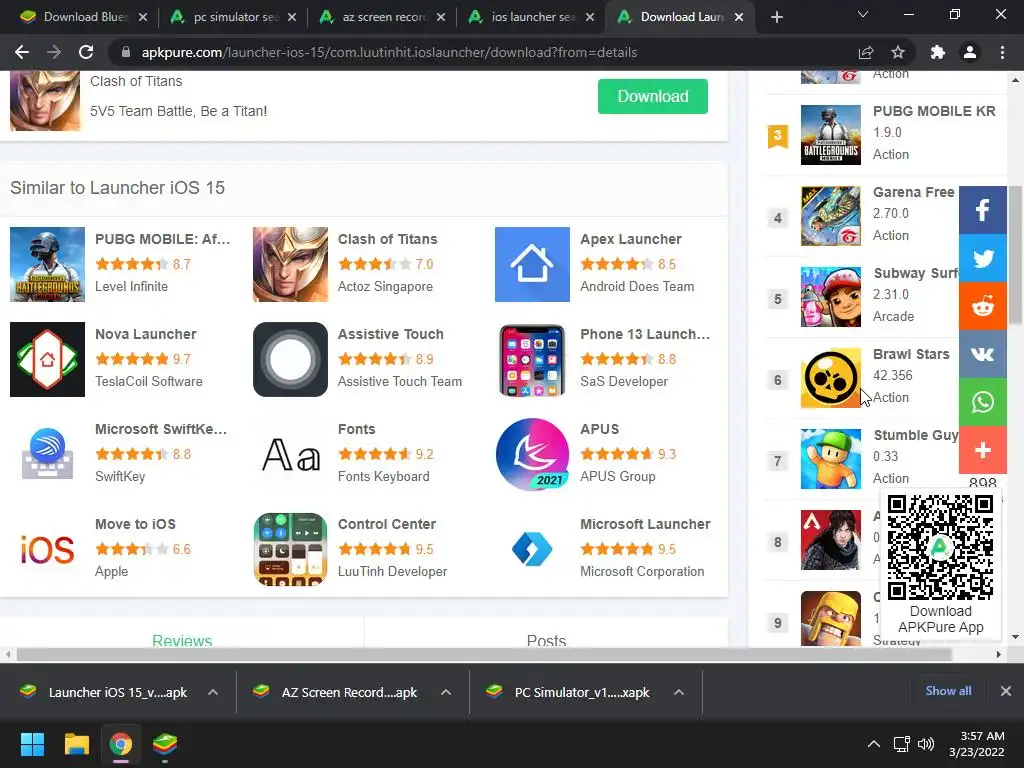This screenshot has height=768, width=1024.
Task: Open PUBG MOBILE KR icon in ranking sidebar
Action: 831,135
